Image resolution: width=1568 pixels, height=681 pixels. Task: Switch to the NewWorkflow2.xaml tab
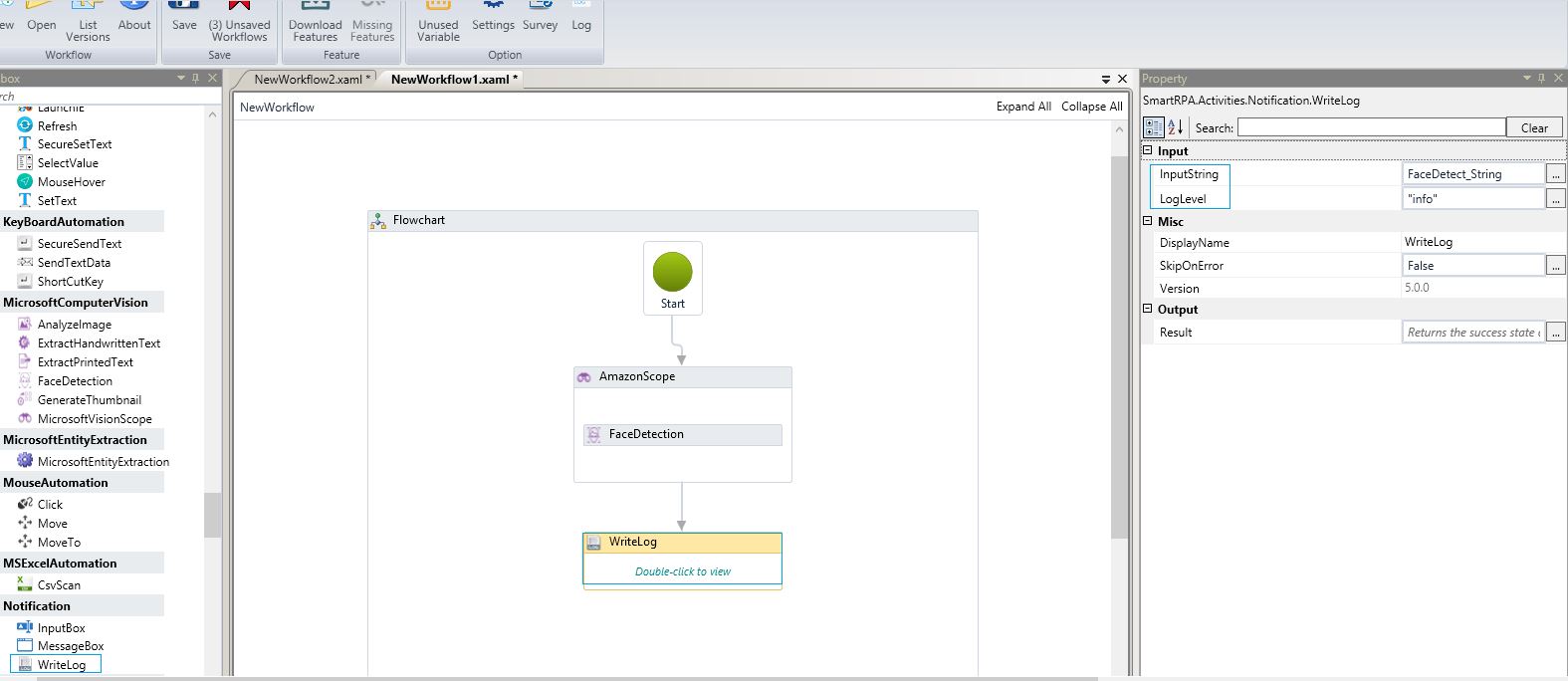point(307,80)
